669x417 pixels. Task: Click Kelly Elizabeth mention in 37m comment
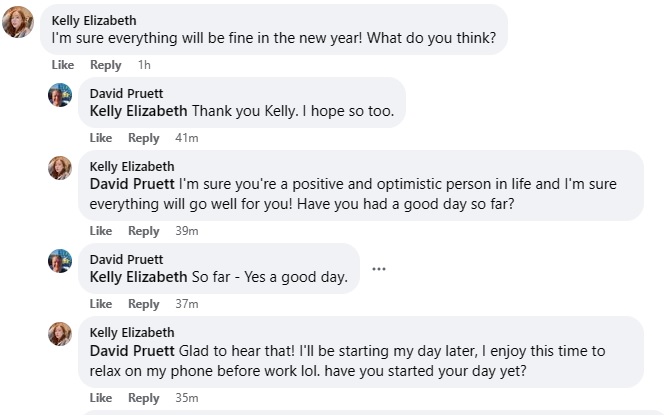[x=138, y=277]
